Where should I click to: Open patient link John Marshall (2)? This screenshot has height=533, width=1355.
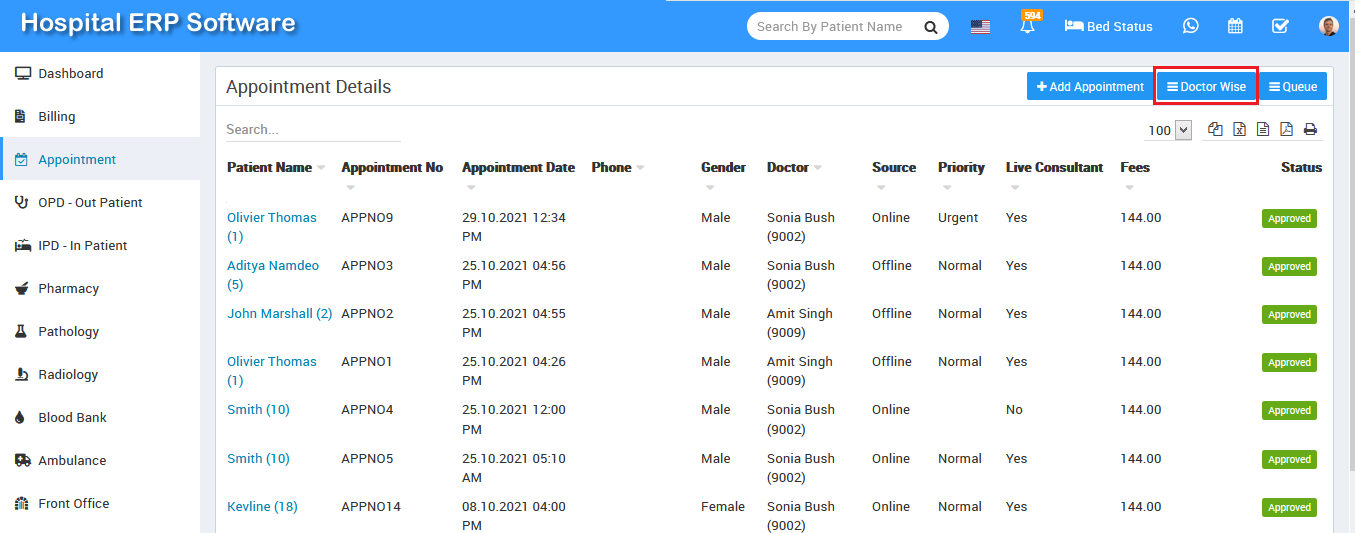tap(280, 313)
